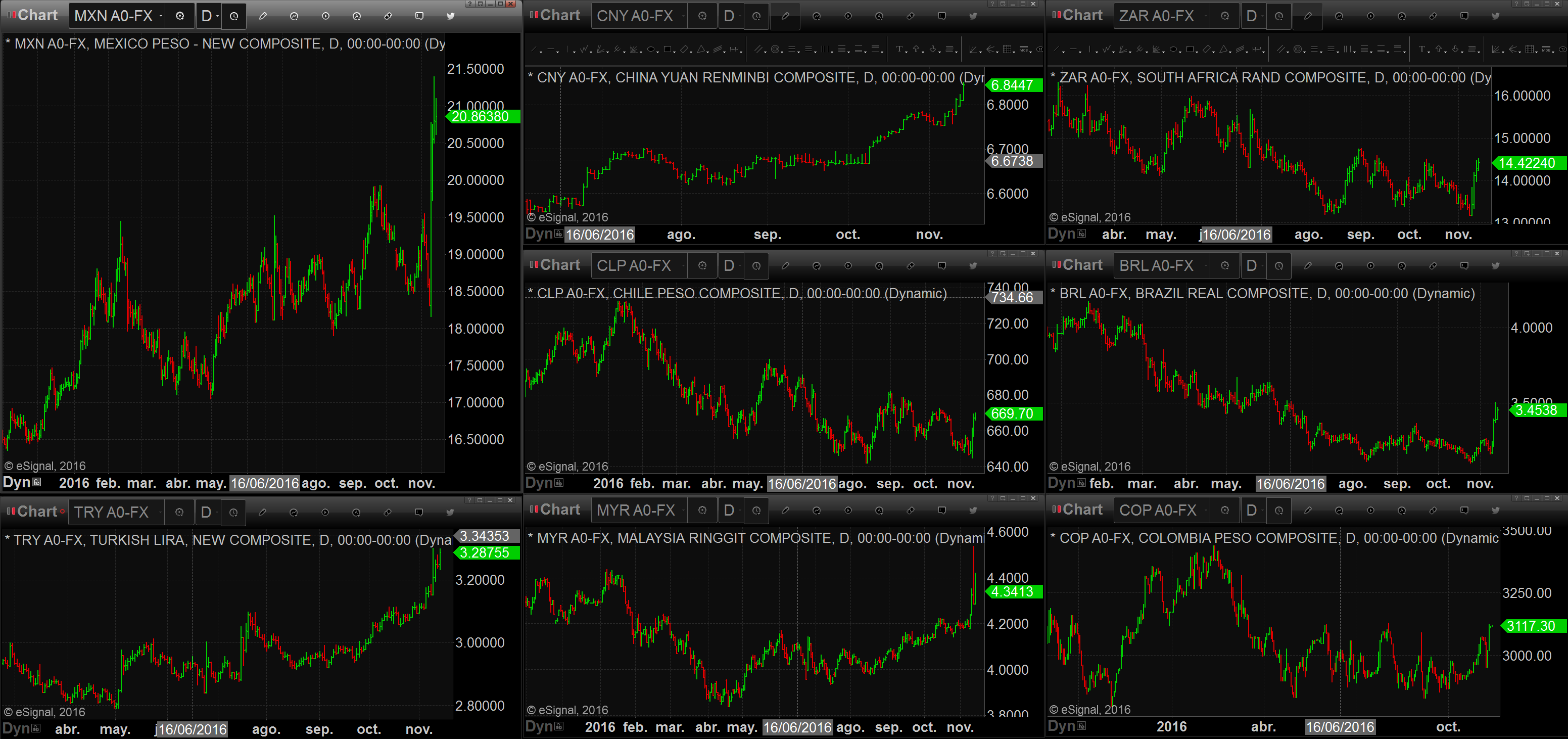Click the 14.42240 price label in ZAR chart
The width and height of the screenshot is (1568, 739).
coord(1530,163)
